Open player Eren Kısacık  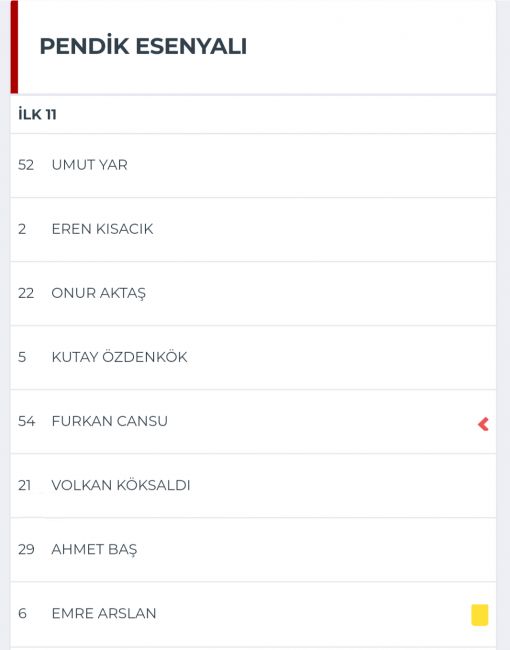(x=253, y=230)
